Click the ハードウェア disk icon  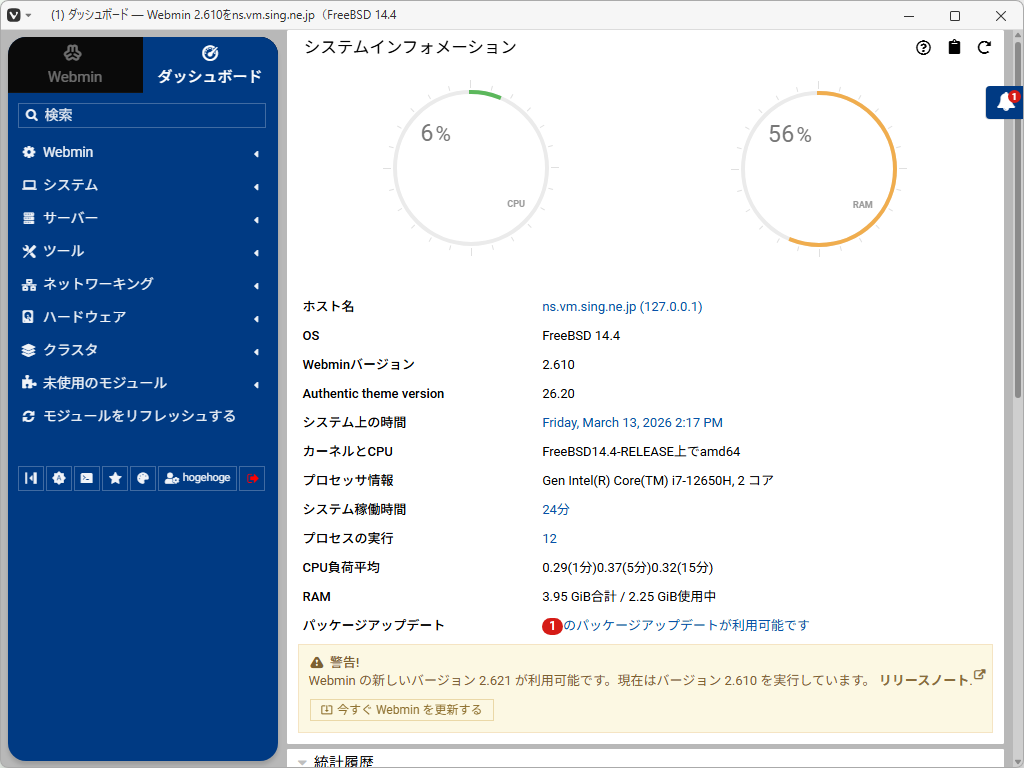[28, 317]
